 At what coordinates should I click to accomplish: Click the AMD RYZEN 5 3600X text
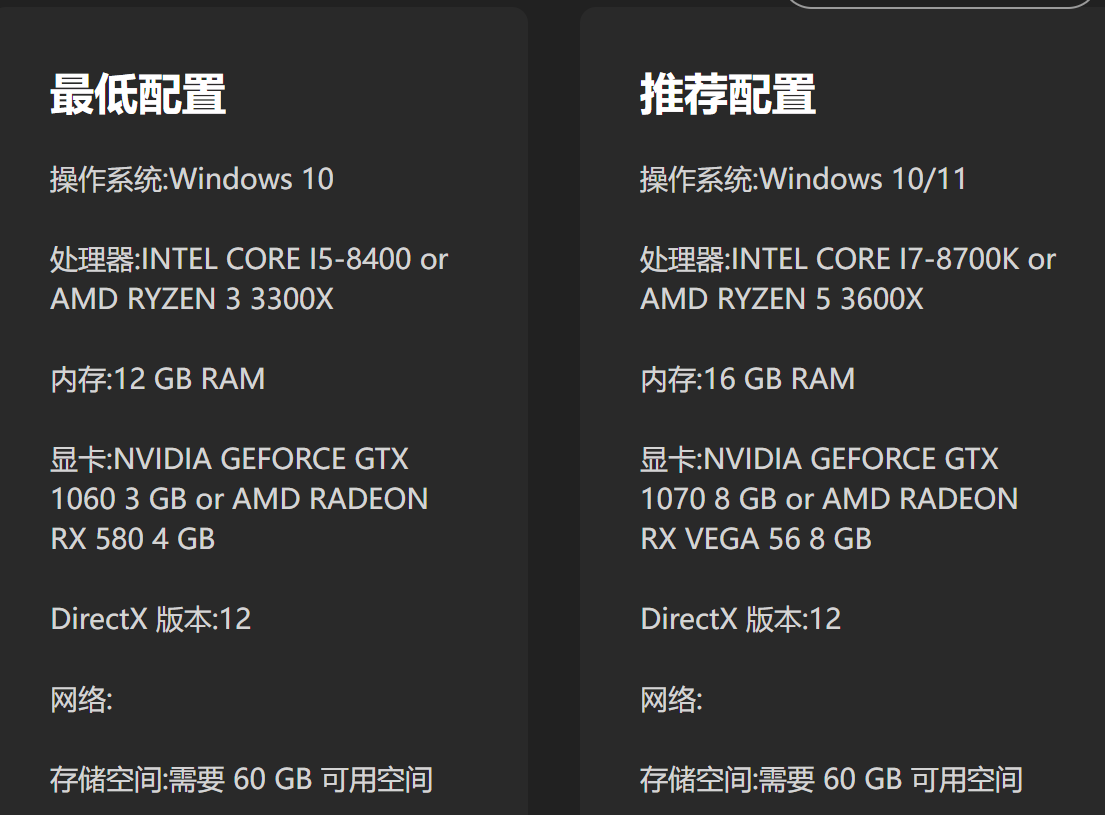(782, 299)
